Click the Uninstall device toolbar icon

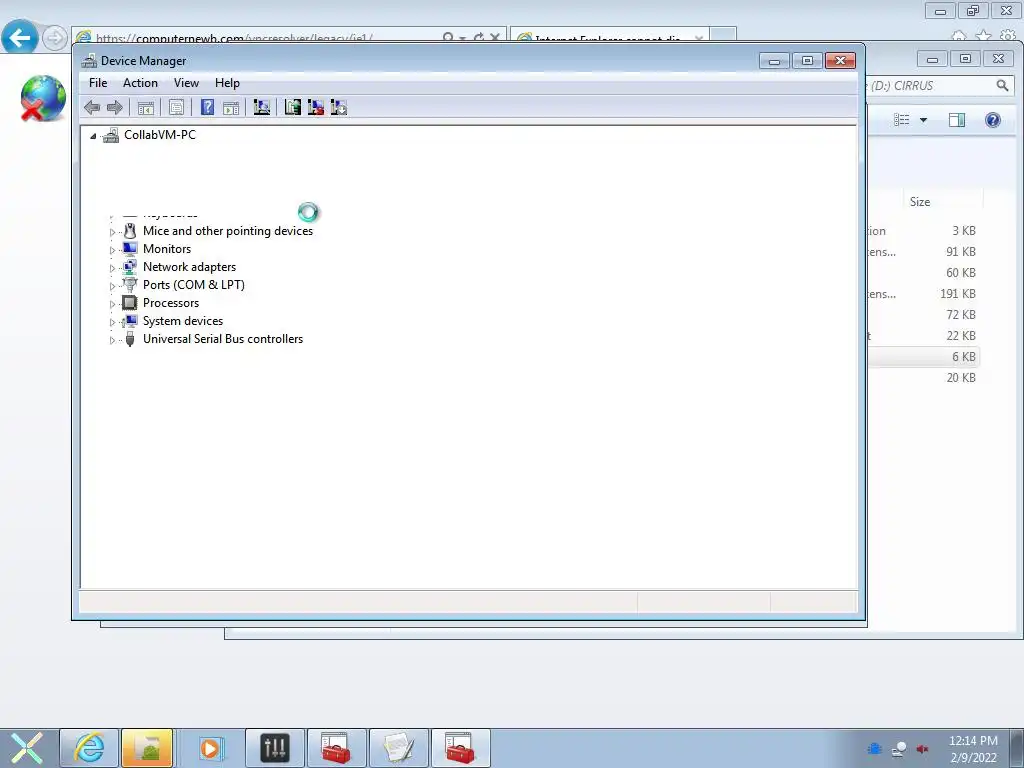(x=316, y=107)
